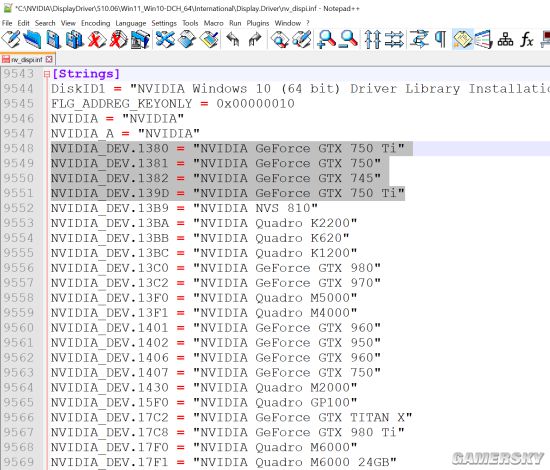This screenshot has width=550, height=470.
Task: Click the Close All documents icon
Action: click(x=118, y=39)
